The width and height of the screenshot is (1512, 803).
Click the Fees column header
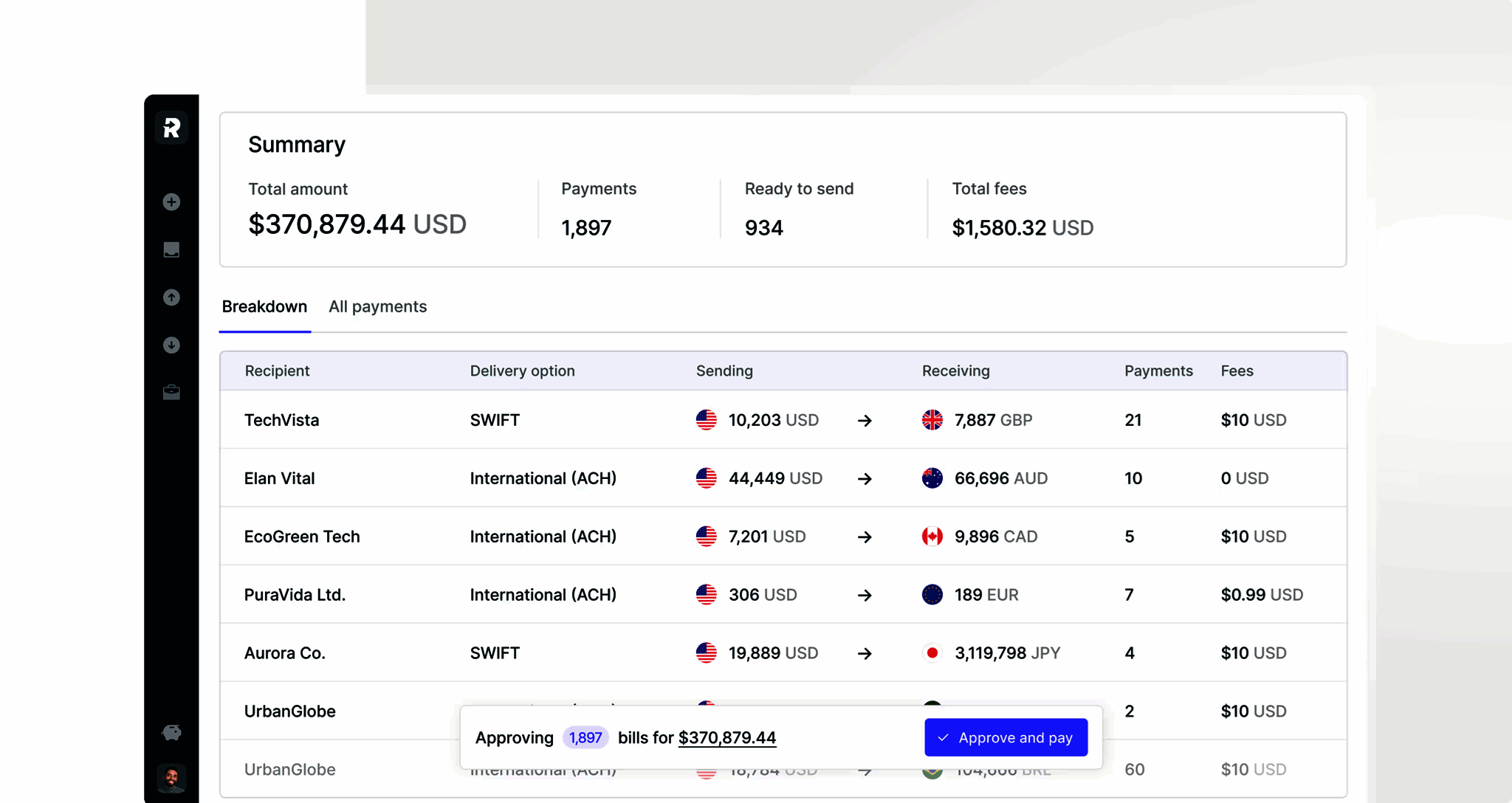pyautogui.click(x=1237, y=371)
